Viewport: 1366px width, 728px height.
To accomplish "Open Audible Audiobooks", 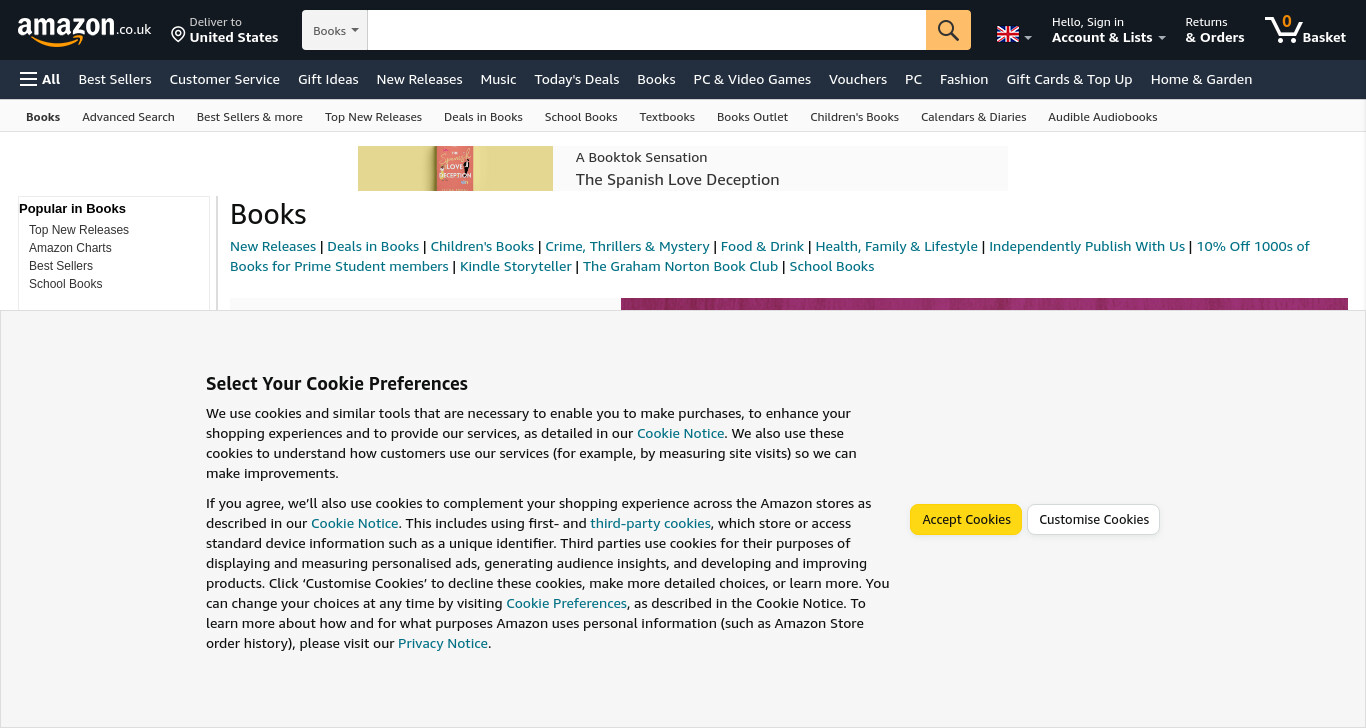I will point(1102,117).
